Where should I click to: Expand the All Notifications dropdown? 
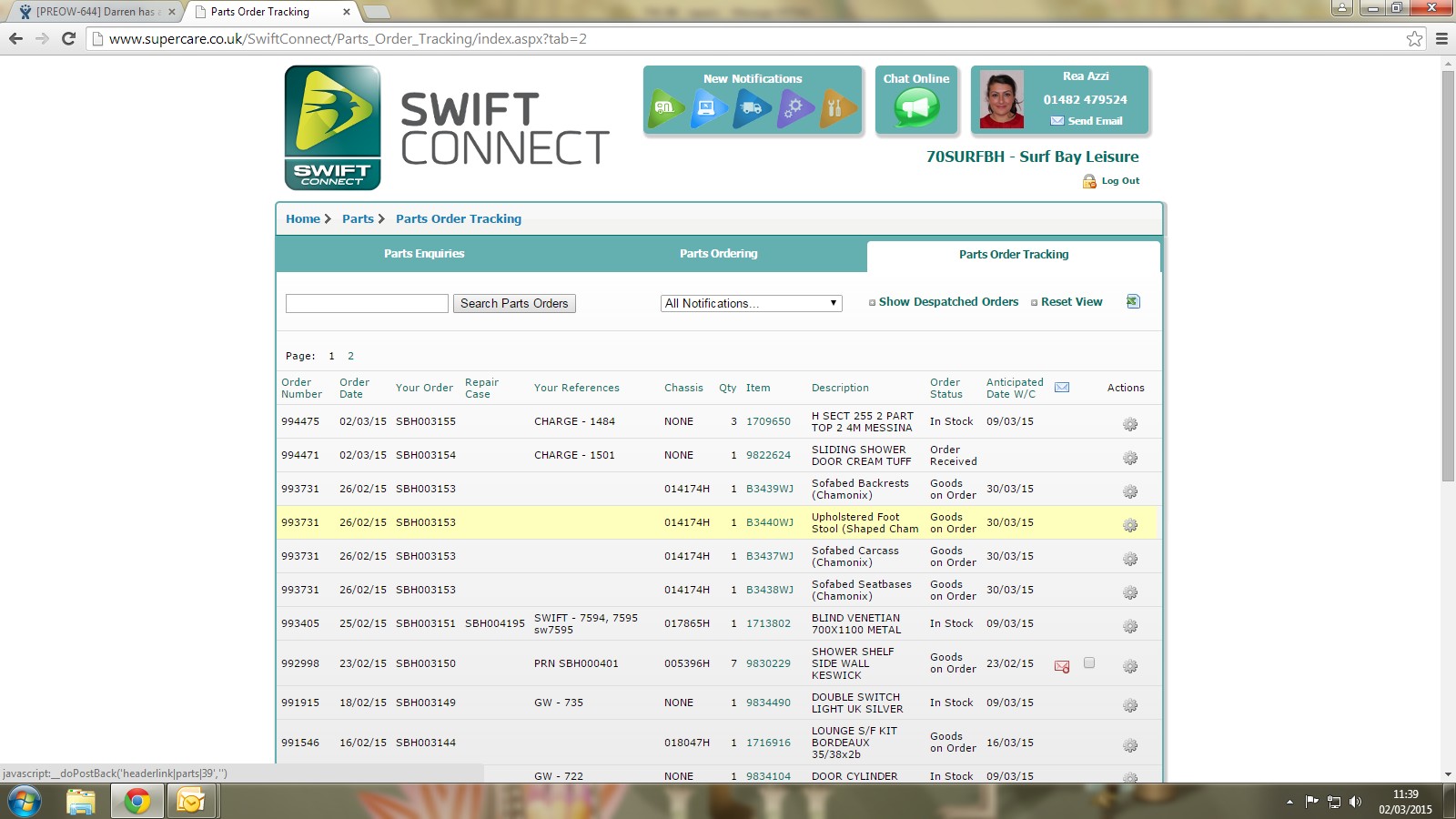point(751,303)
